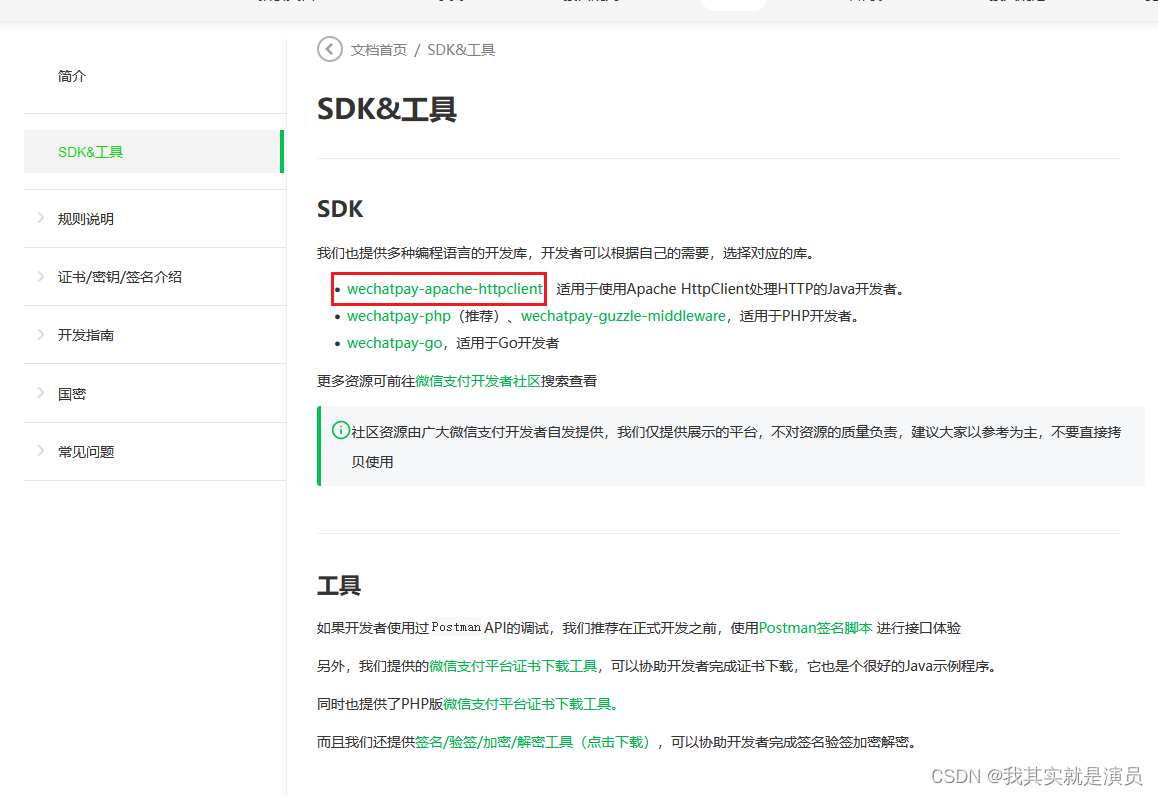Open Postman签名脚本 link
1158x796 pixels.
(x=815, y=628)
